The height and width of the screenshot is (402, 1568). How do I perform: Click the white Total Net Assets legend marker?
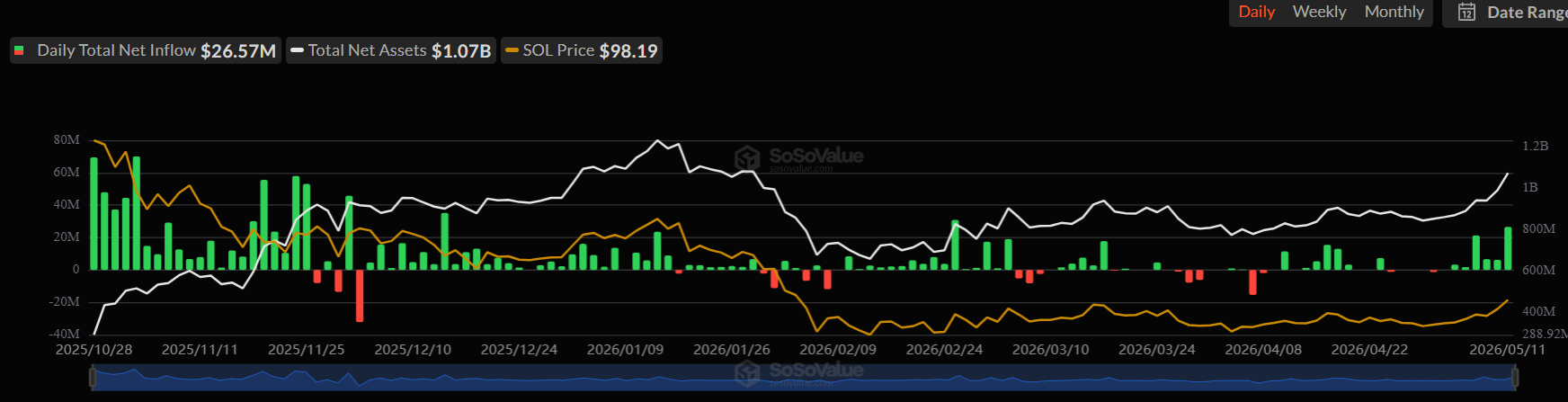297,50
